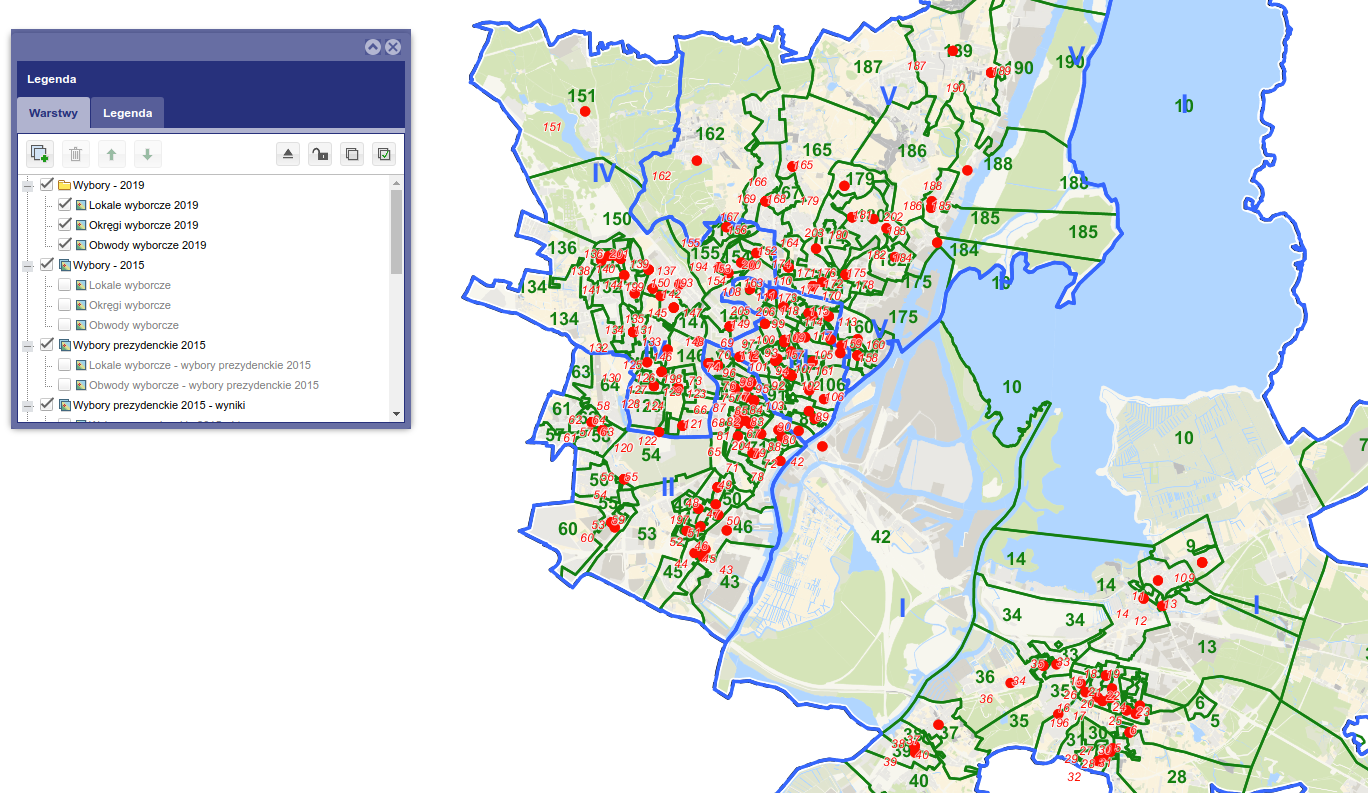1368x793 pixels.
Task: Switch to the Legenda tab
Action: 127,113
